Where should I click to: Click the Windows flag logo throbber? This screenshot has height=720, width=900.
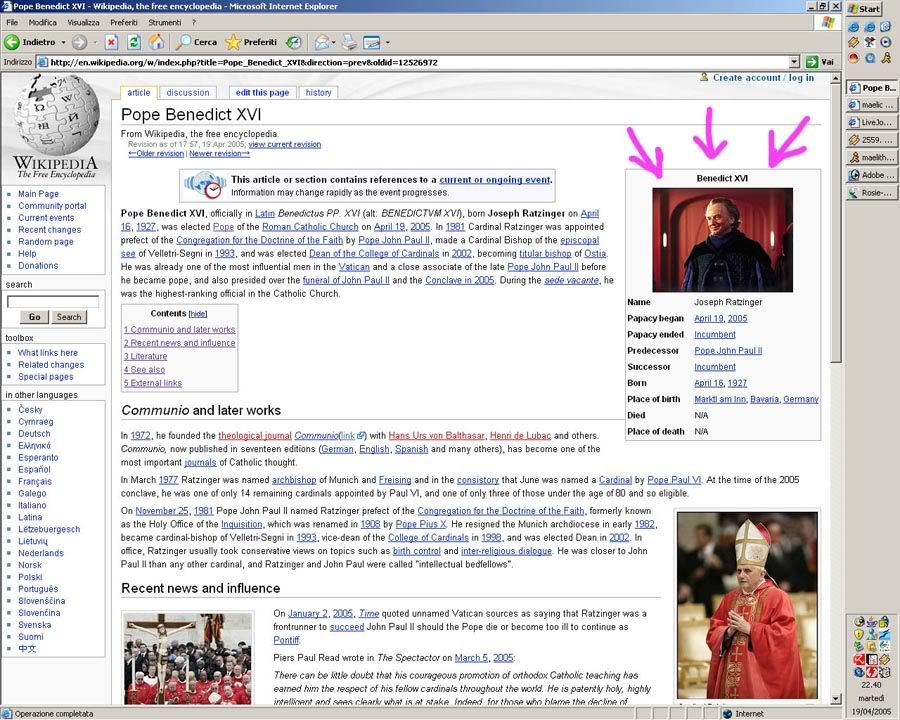[827, 22]
